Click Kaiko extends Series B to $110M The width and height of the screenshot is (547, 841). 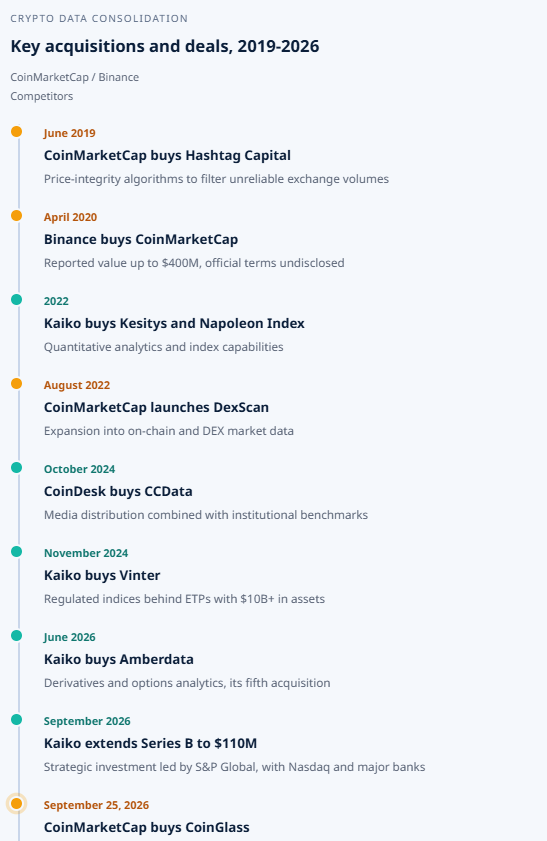(151, 743)
